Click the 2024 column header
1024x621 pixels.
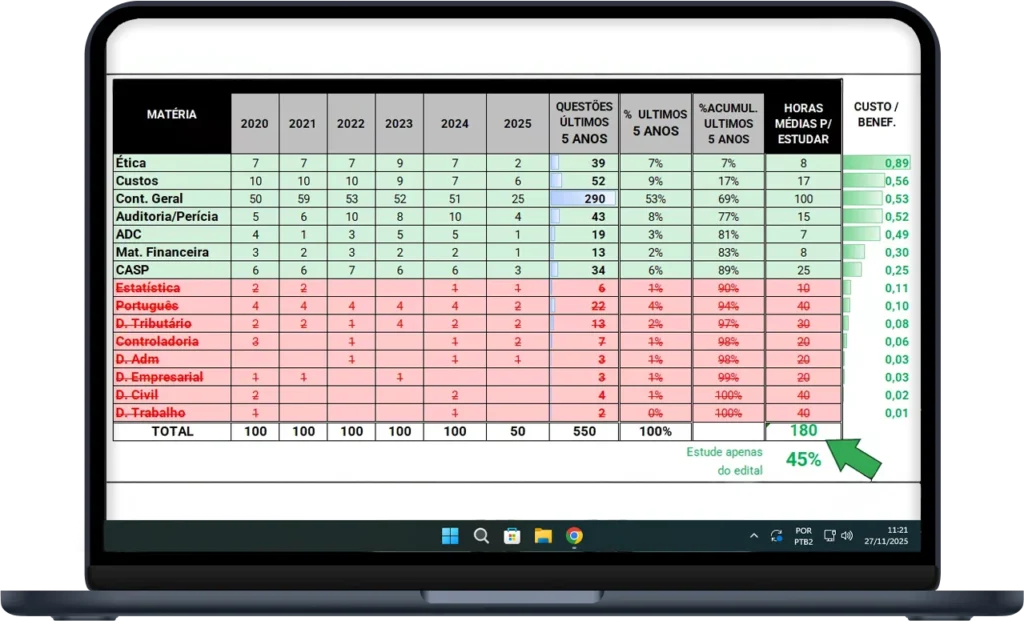[x=454, y=124]
